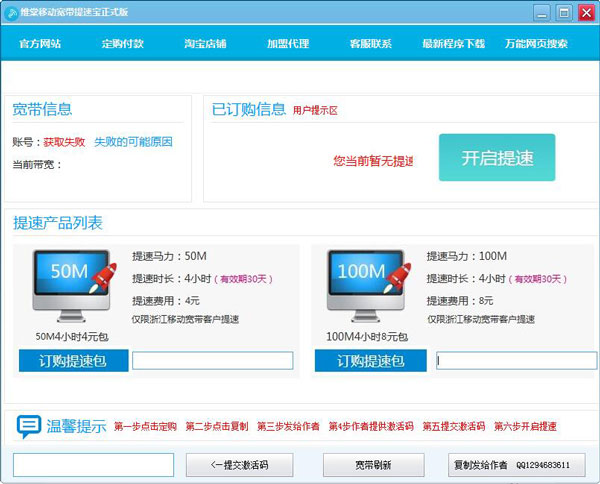Open the 最新程序下载 menu item
Viewport: 600px width, 484px height.
(453, 44)
